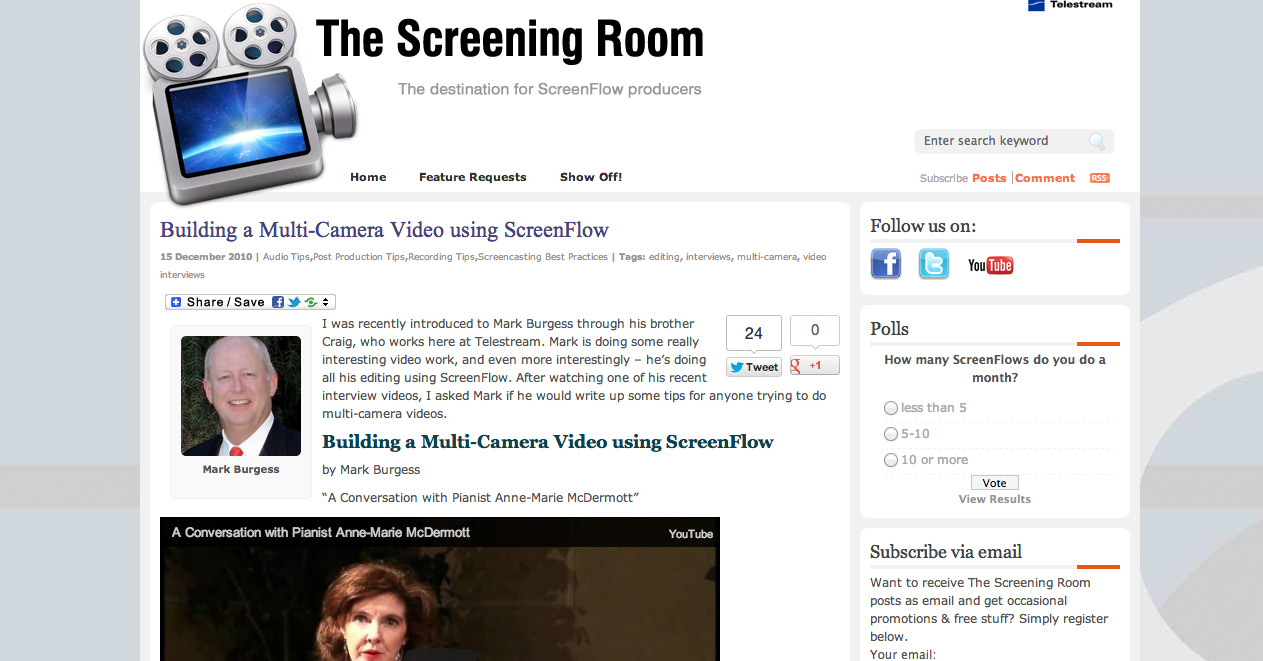Click the tweet count 24 bubble
1263x661 pixels.
pyautogui.click(x=754, y=333)
